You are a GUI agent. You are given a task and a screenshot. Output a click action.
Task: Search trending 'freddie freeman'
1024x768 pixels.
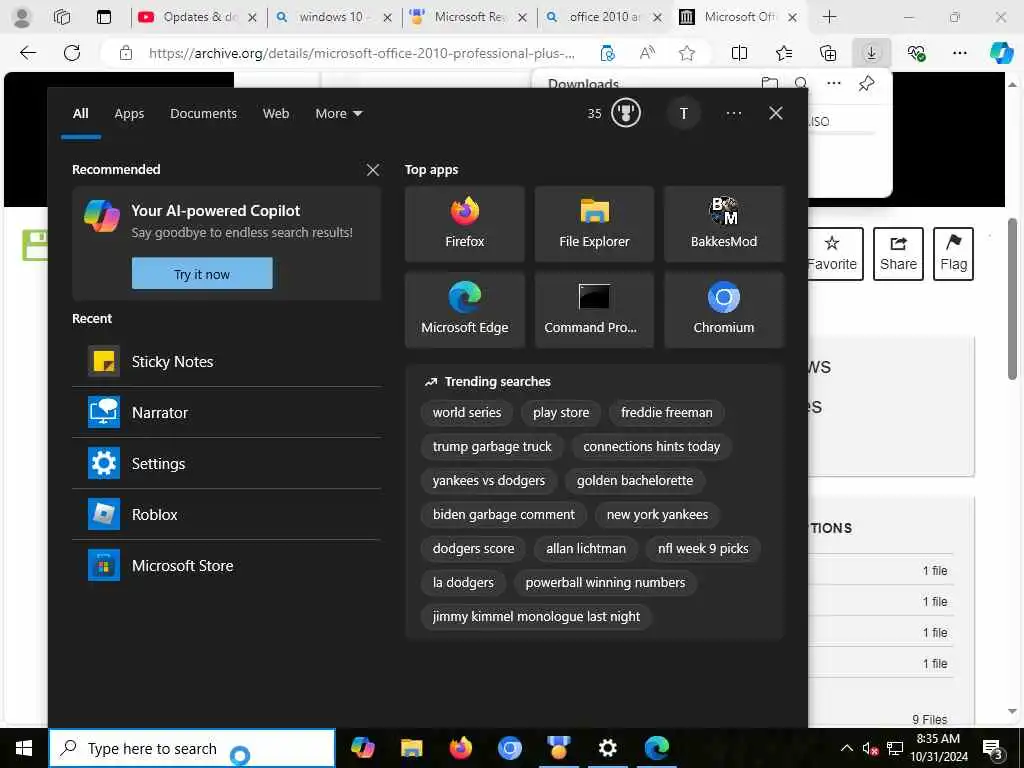pyautogui.click(x=667, y=413)
